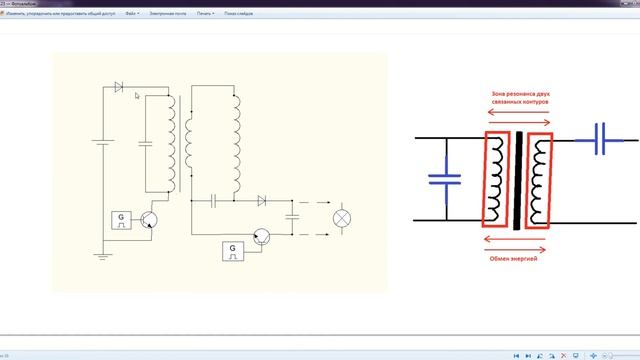640x360 pixels.
Task: Go to the next photo
Action: pyautogui.click(x=528, y=356)
